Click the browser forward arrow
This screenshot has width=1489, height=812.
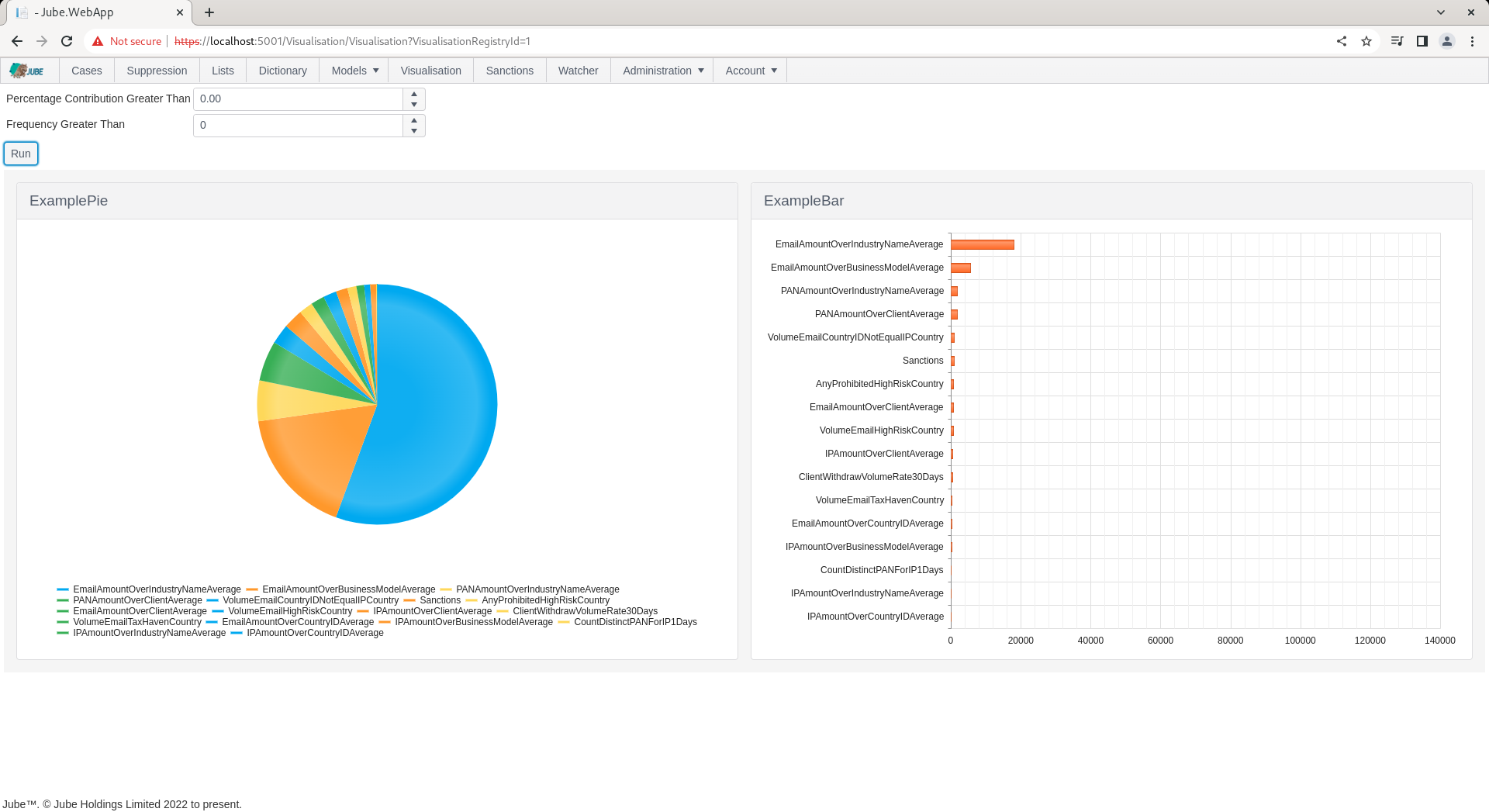click(x=42, y=41)
